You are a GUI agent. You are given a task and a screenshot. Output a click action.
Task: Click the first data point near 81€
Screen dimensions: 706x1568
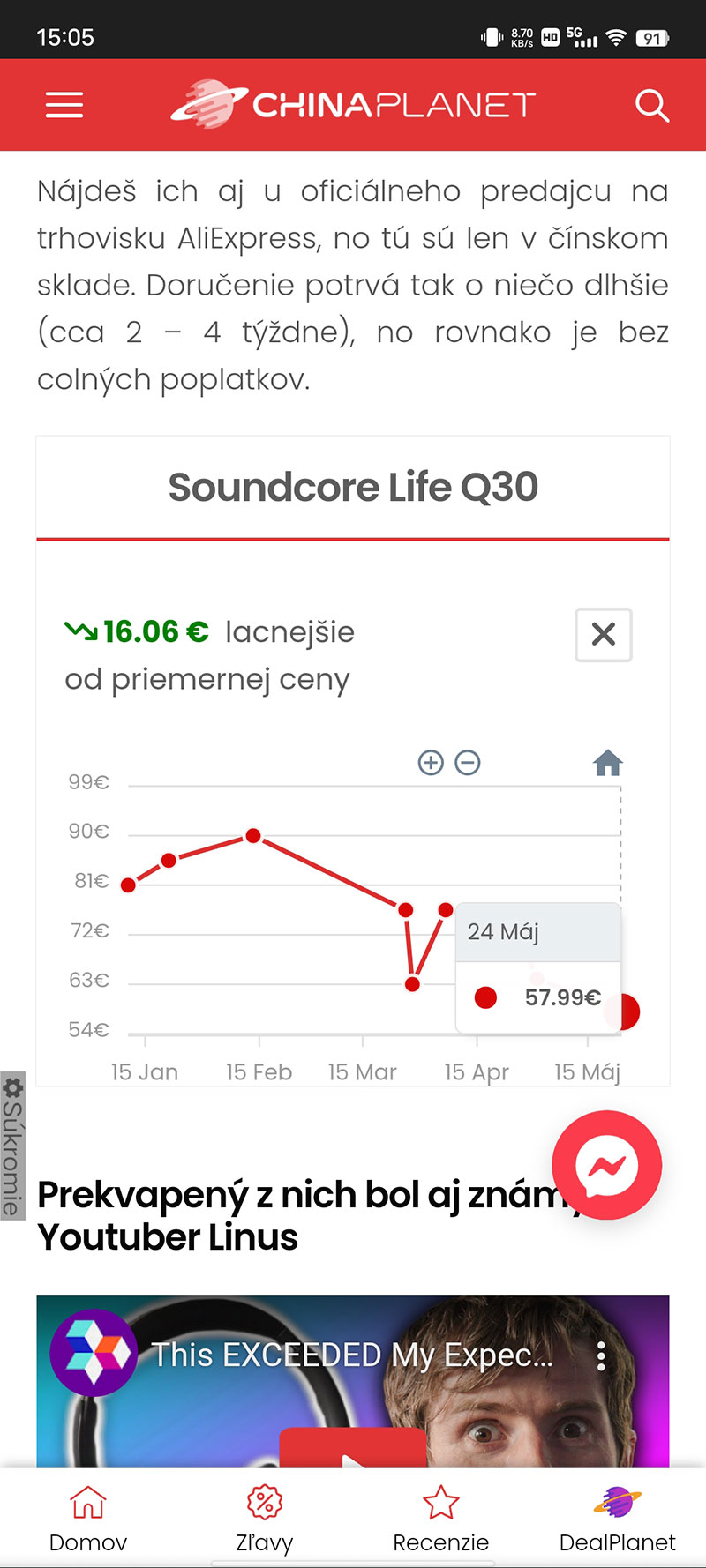128,885
